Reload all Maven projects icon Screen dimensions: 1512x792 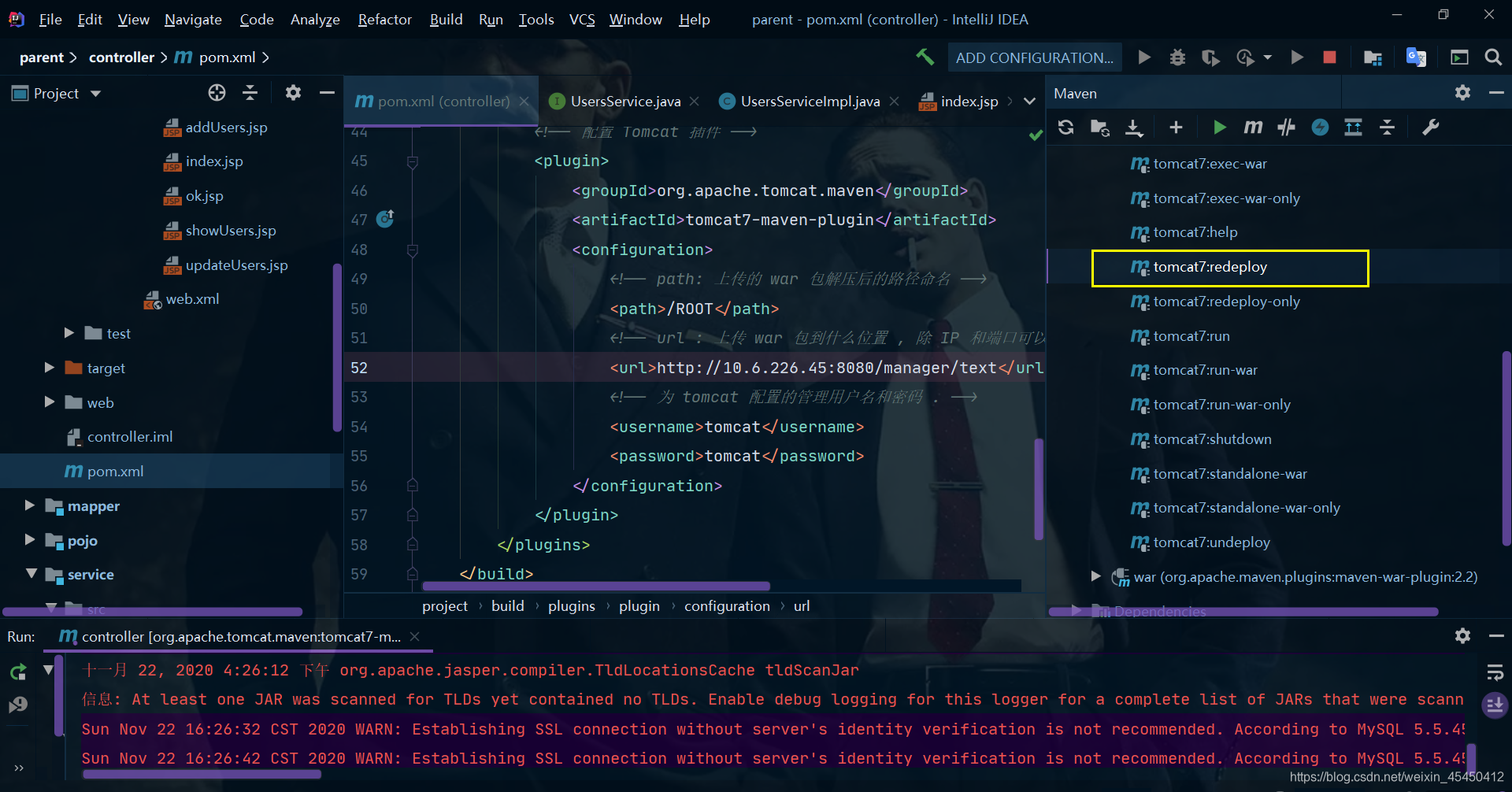(x=1065, y=128)
